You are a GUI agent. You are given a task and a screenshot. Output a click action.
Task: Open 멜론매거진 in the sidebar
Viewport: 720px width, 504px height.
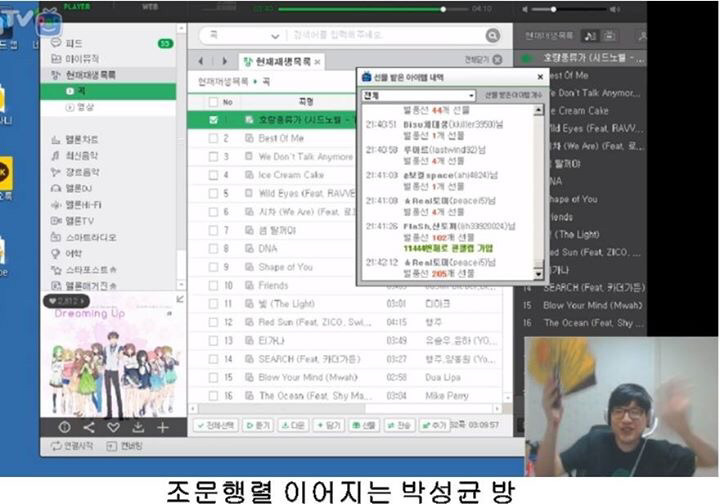pyautogui.click(x=84, y=286)
